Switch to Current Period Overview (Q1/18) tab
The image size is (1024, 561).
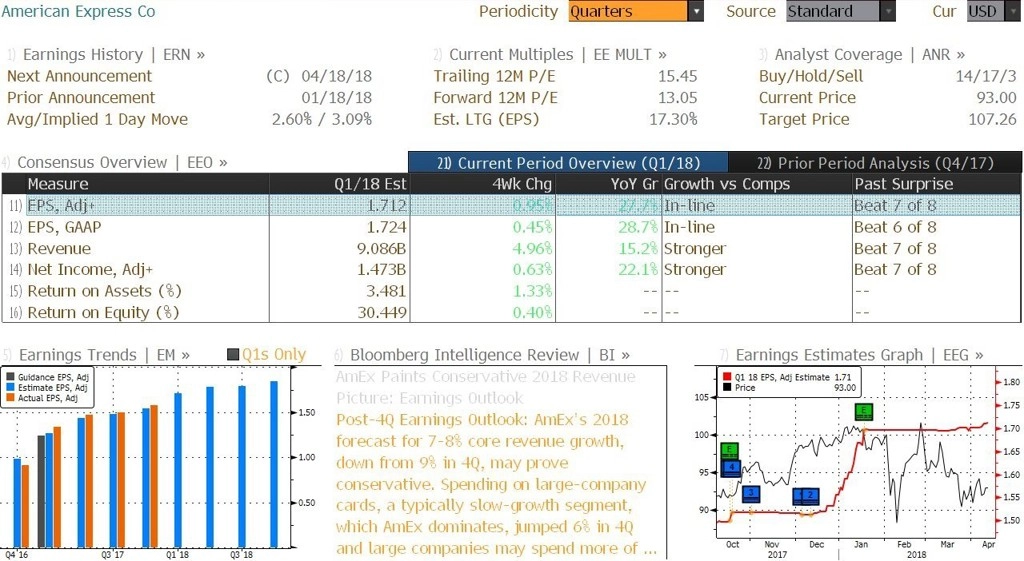[x=568, y=163]
